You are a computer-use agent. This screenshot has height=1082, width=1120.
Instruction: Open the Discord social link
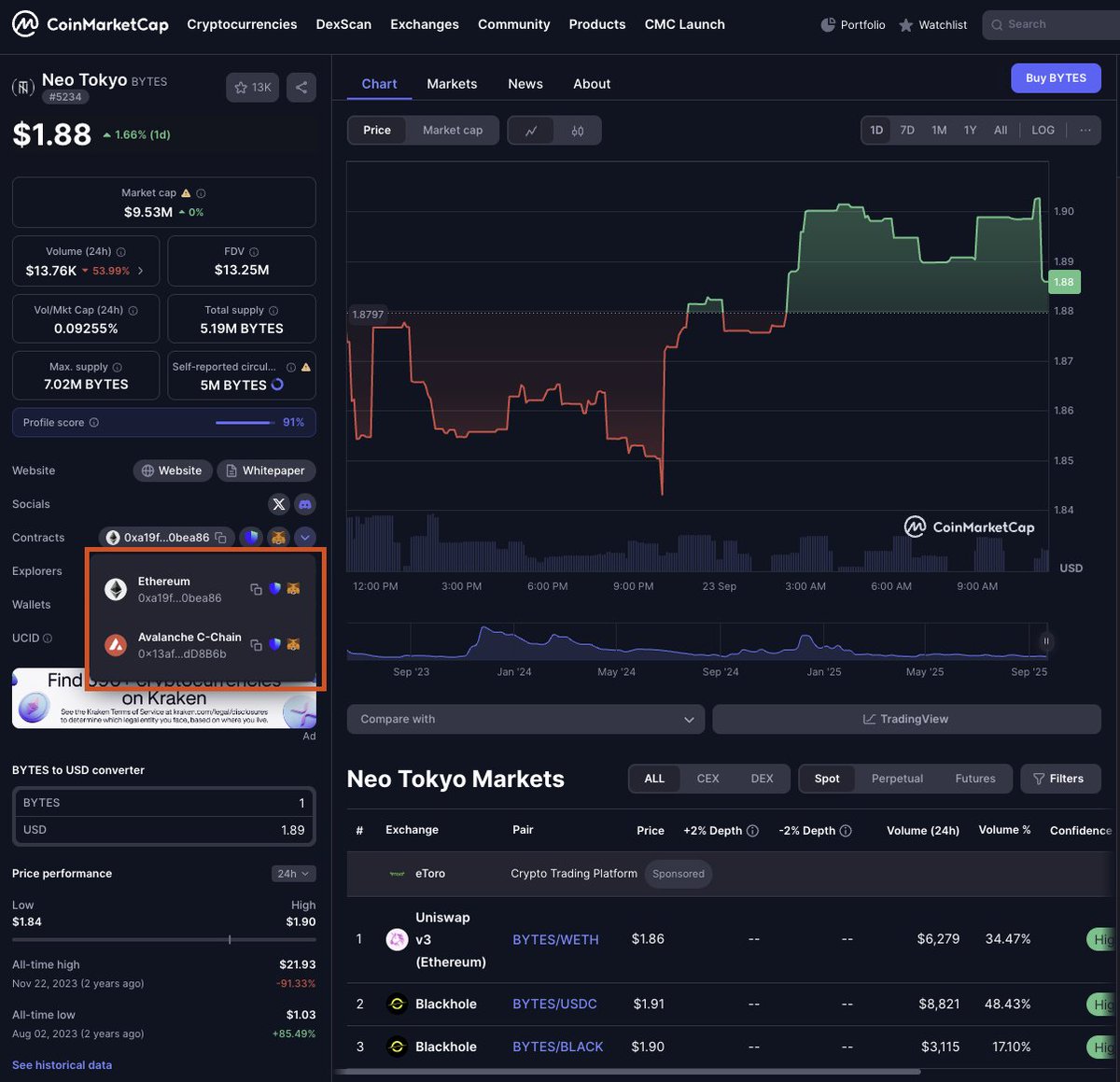305,504
